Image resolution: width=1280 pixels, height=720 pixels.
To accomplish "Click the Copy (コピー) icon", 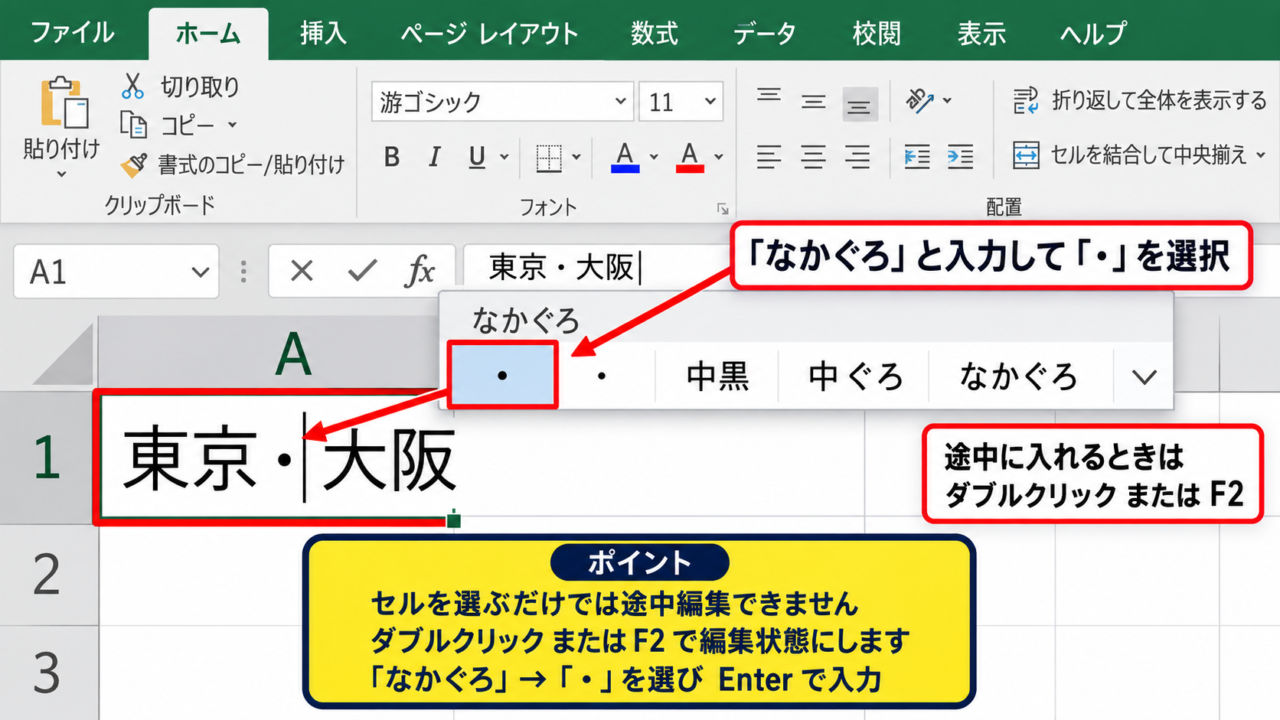I will click(x=133, y=125).
